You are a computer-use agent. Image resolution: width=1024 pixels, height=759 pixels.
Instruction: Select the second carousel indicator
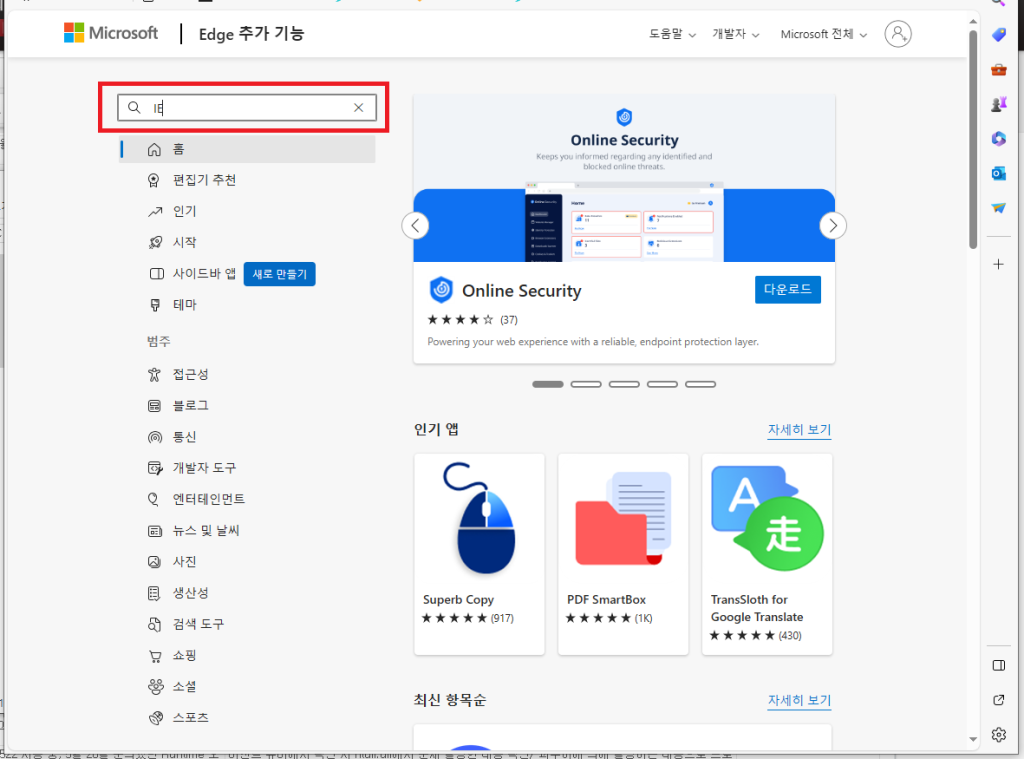pyautogui.click(x=586, y=384)
